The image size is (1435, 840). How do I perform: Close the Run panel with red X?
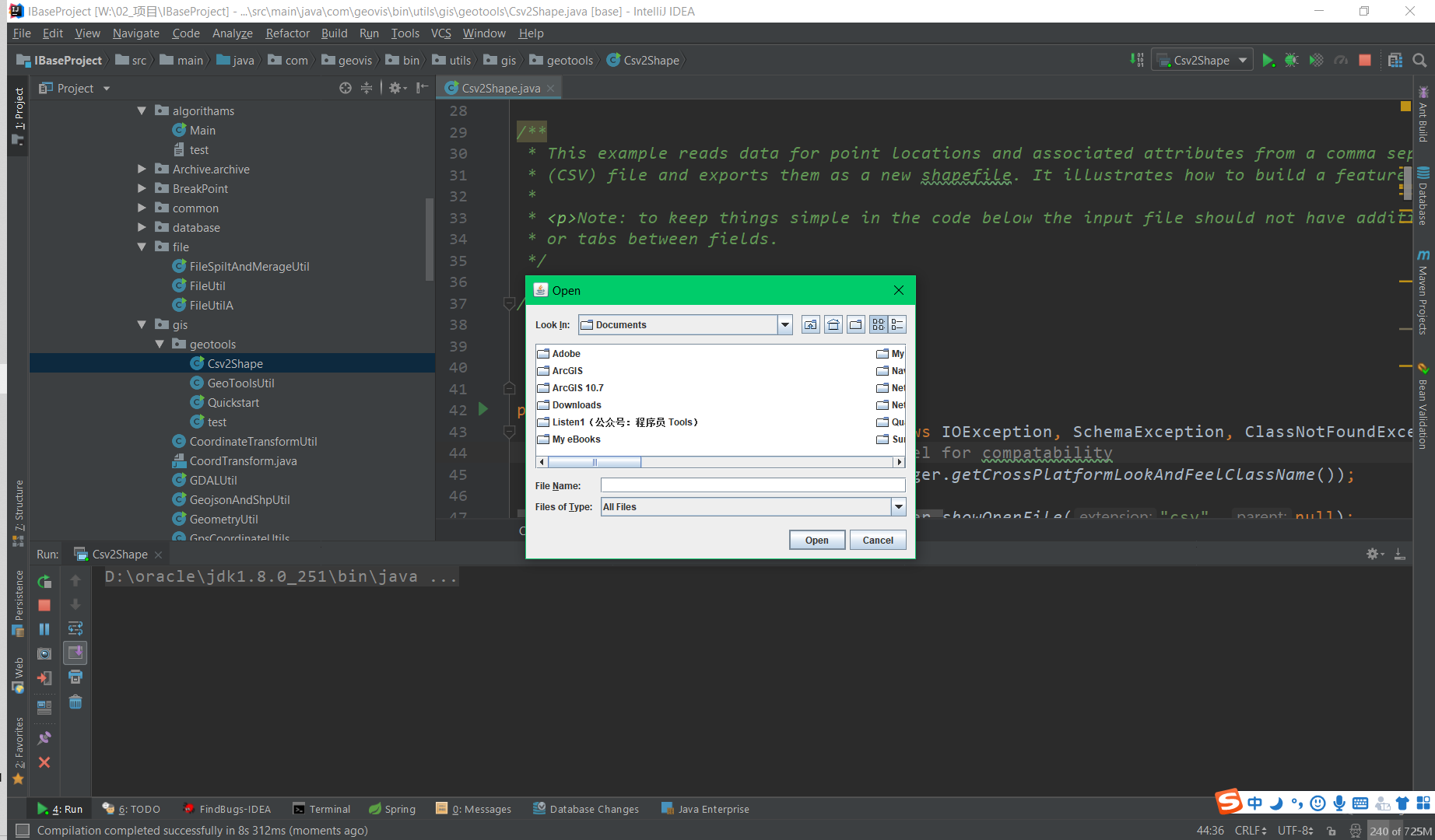pyautogui.click(x=44, y=762)
